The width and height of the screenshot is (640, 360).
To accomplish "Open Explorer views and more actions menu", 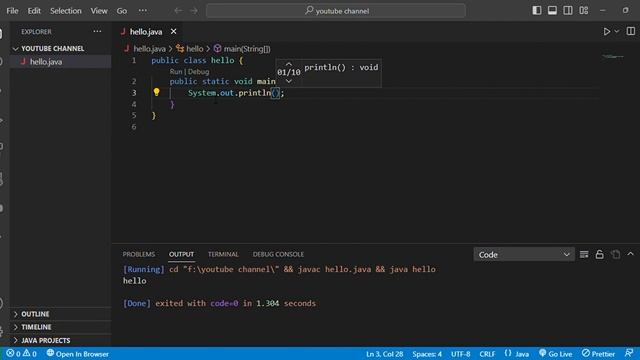I will coord(97,31).
